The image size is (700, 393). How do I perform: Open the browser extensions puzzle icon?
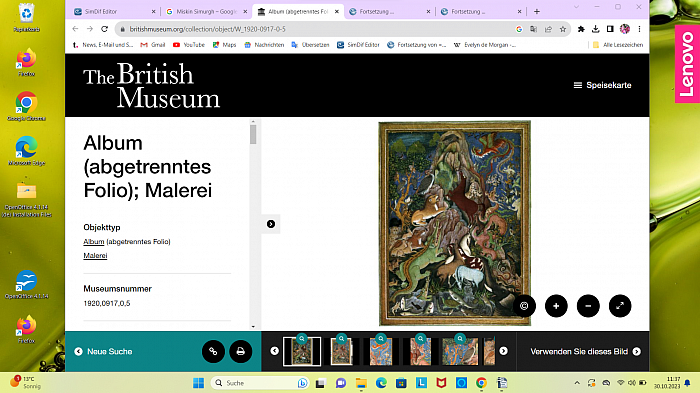point(581,29)
